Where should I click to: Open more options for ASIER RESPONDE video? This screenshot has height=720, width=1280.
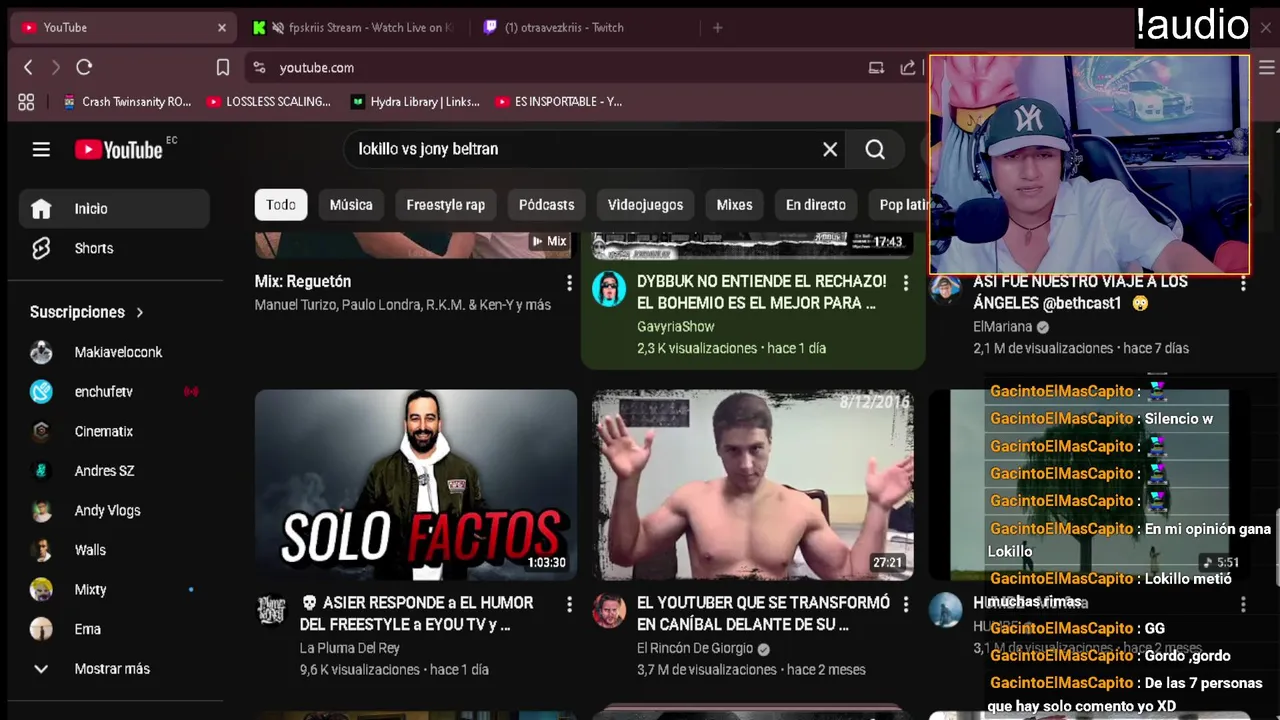click(569, 604)
